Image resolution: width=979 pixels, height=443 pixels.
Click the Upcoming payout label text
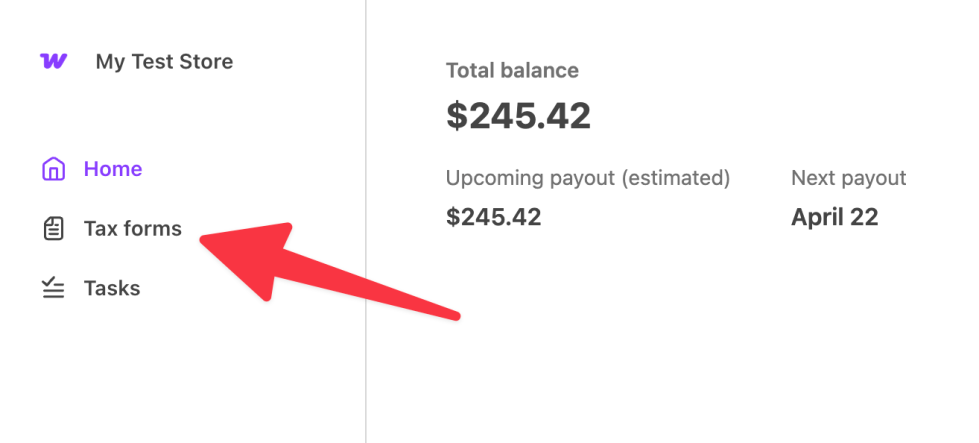(529, 178)
